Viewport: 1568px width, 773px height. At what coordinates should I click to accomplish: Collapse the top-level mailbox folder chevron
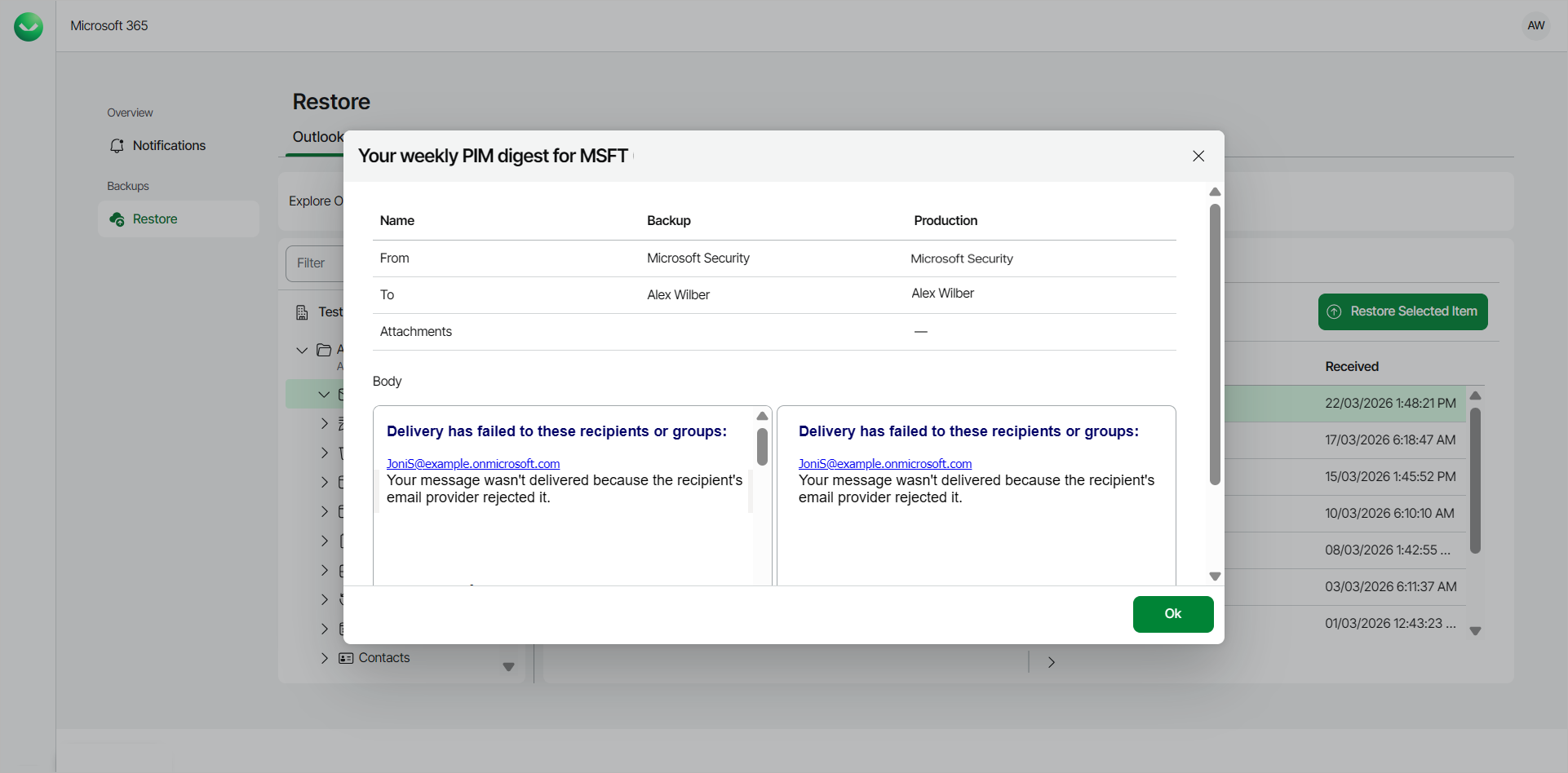tap(302, 350)
